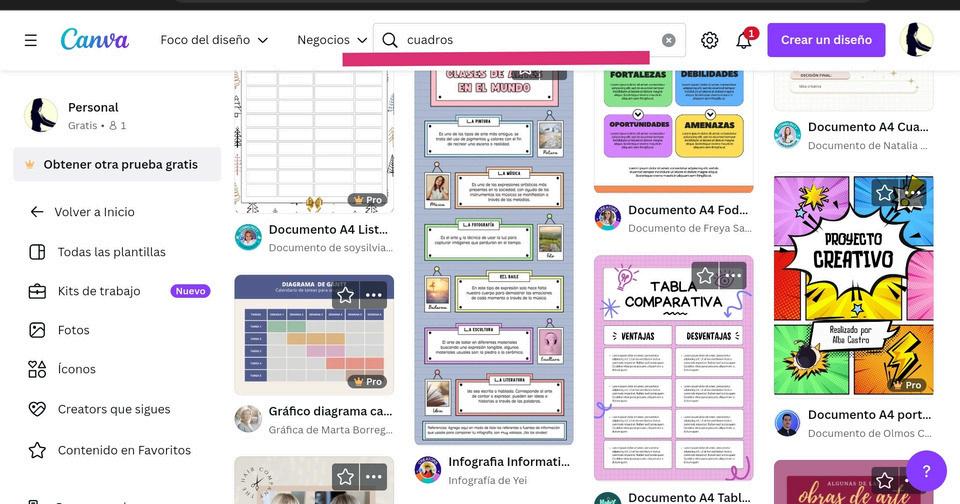The height and width of the screenshot is (504, 960).
Task: Open the FODA template thumbnail
Action: [673, 132]
